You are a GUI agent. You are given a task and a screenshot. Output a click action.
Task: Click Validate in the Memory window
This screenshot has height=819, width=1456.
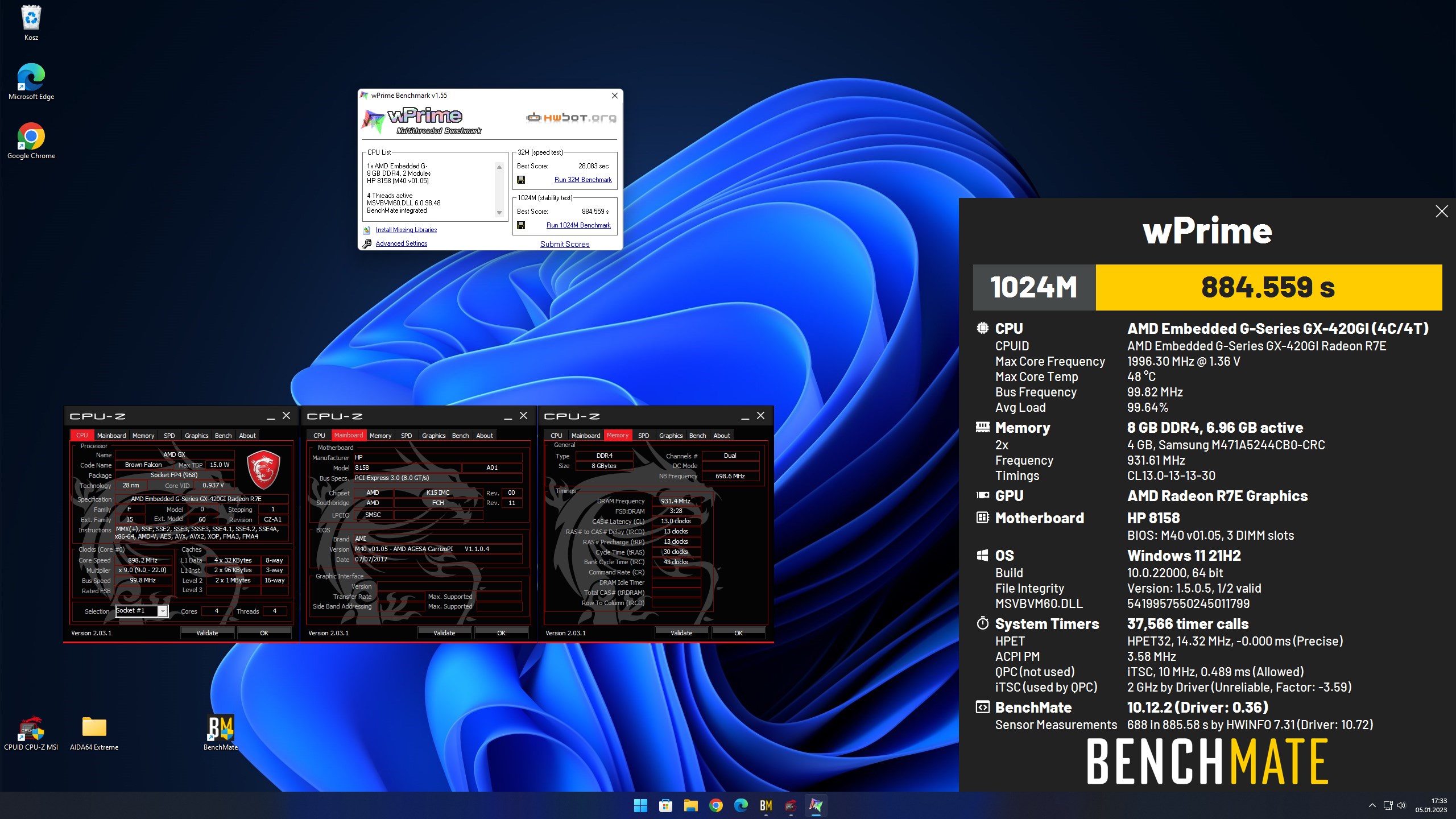(681, 632)
